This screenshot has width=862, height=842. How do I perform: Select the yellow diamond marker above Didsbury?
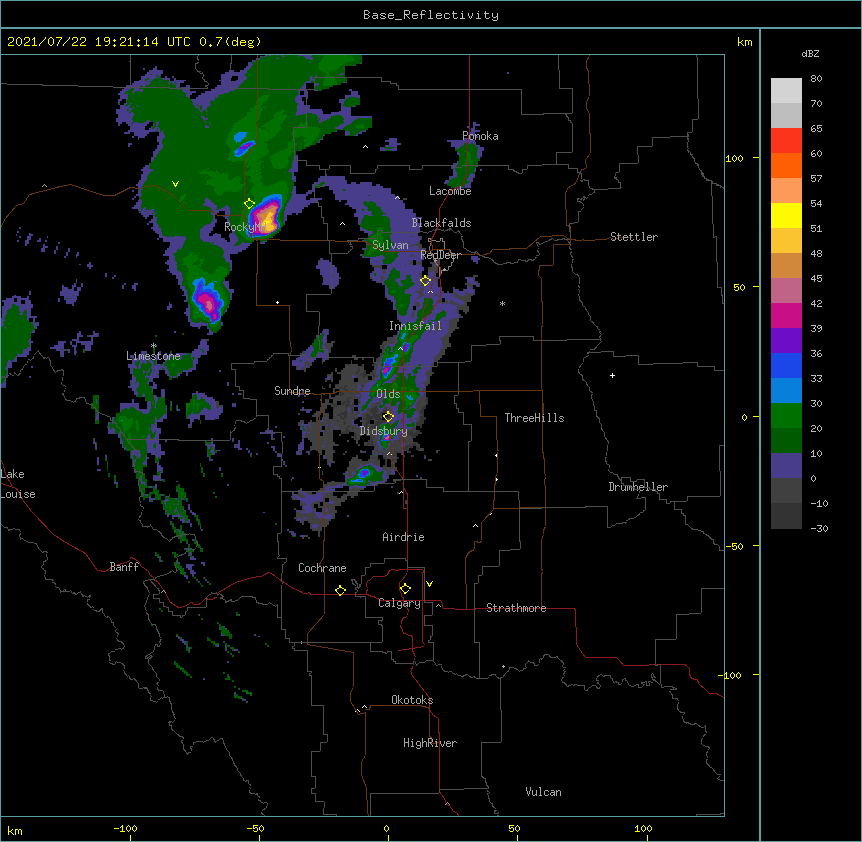click(x=388, y=416)
